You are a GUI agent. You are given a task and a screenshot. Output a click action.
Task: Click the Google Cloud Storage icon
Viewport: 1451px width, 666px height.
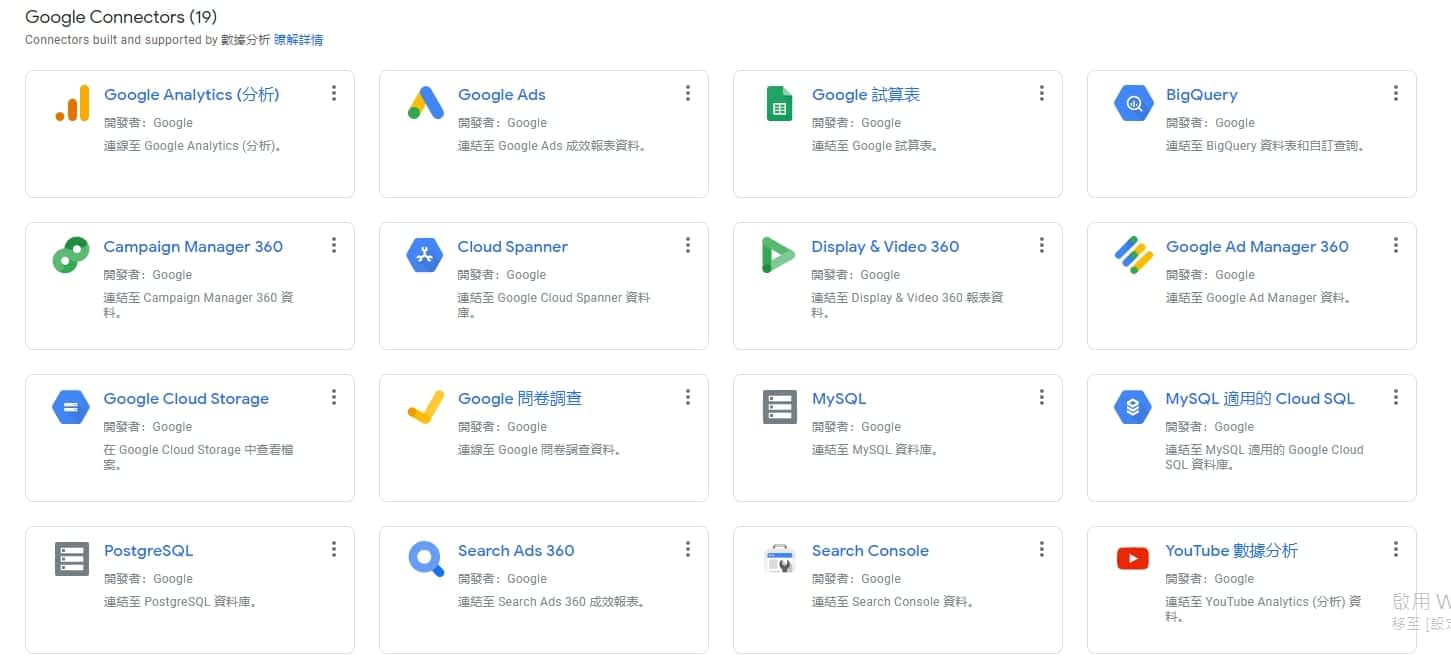coord(71,407)
